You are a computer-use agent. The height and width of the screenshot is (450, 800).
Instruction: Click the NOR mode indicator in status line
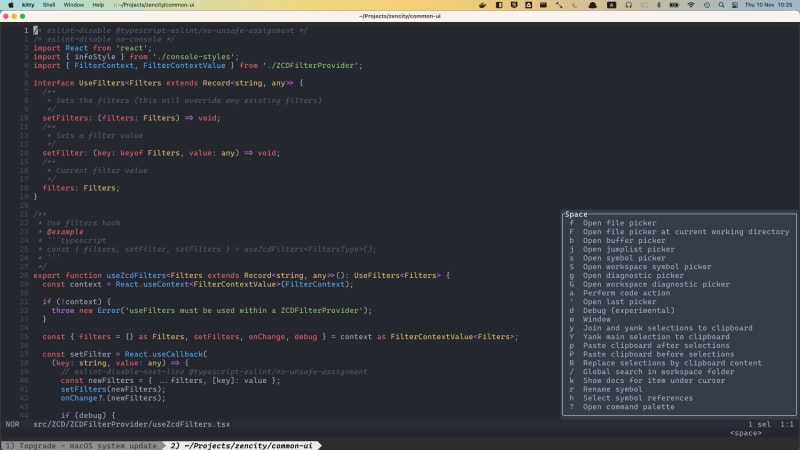coord(12,424)
